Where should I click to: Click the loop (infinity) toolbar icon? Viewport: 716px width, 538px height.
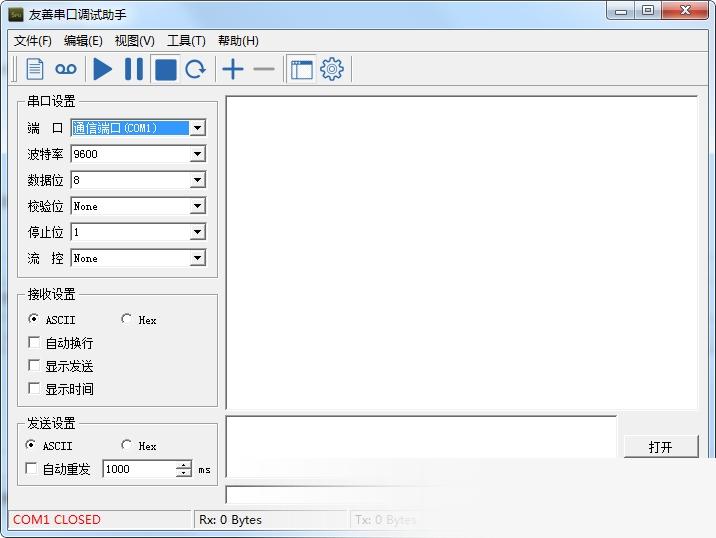point(66,69)
